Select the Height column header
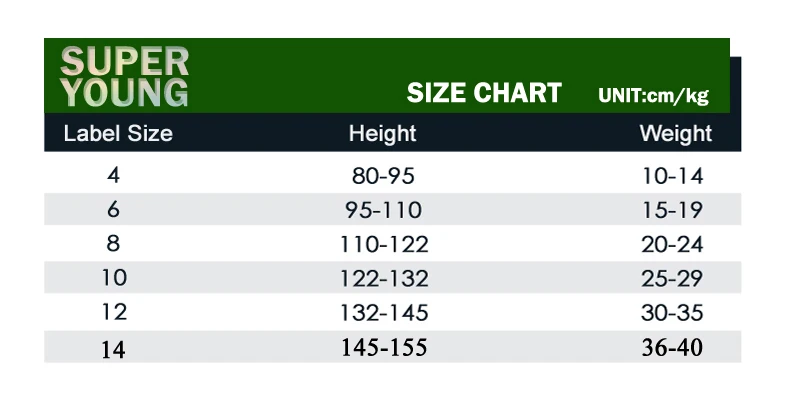 (382, 134)
